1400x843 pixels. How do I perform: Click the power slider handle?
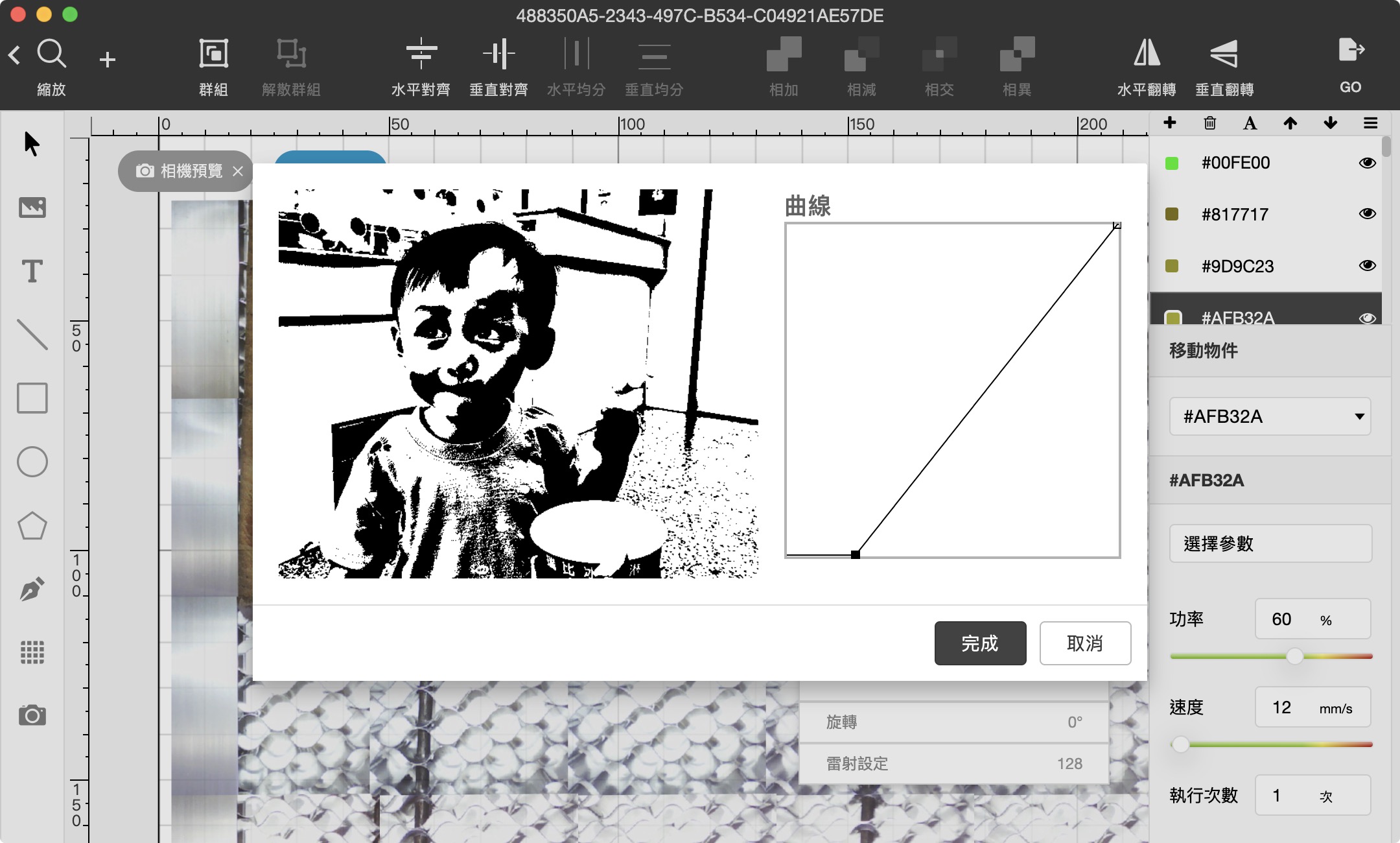pos(1294,656)
